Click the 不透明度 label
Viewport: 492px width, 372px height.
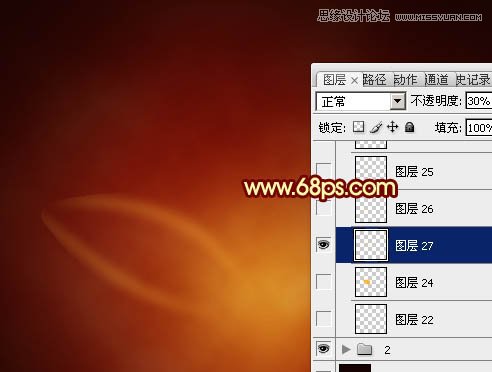click(x=436, y=100)
